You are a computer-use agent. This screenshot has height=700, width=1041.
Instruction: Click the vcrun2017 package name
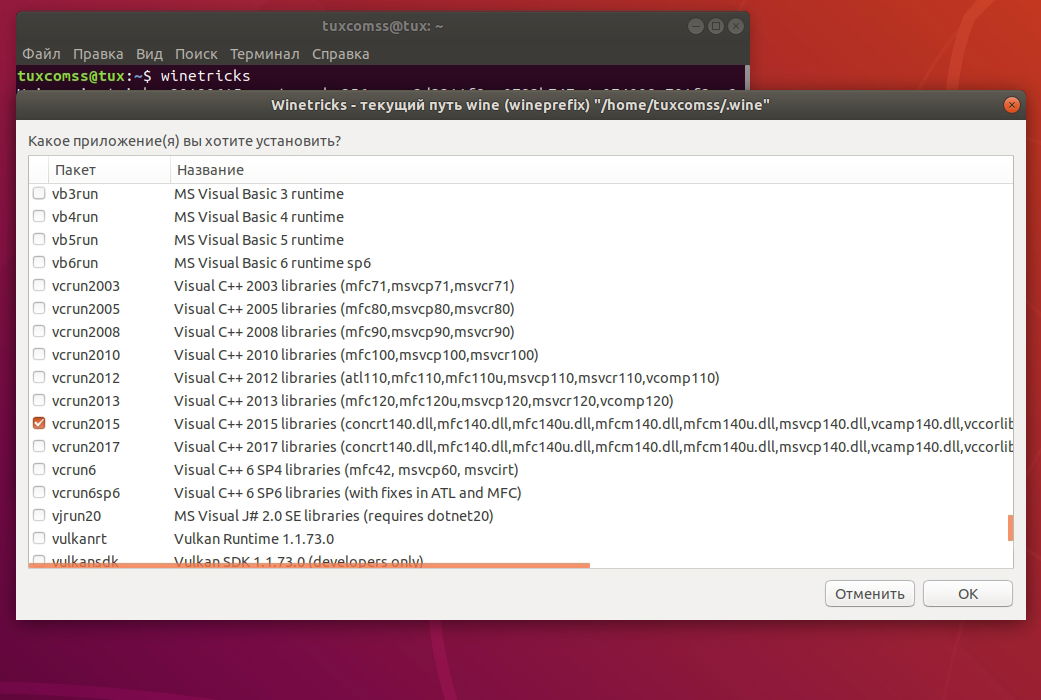point(86,447)
